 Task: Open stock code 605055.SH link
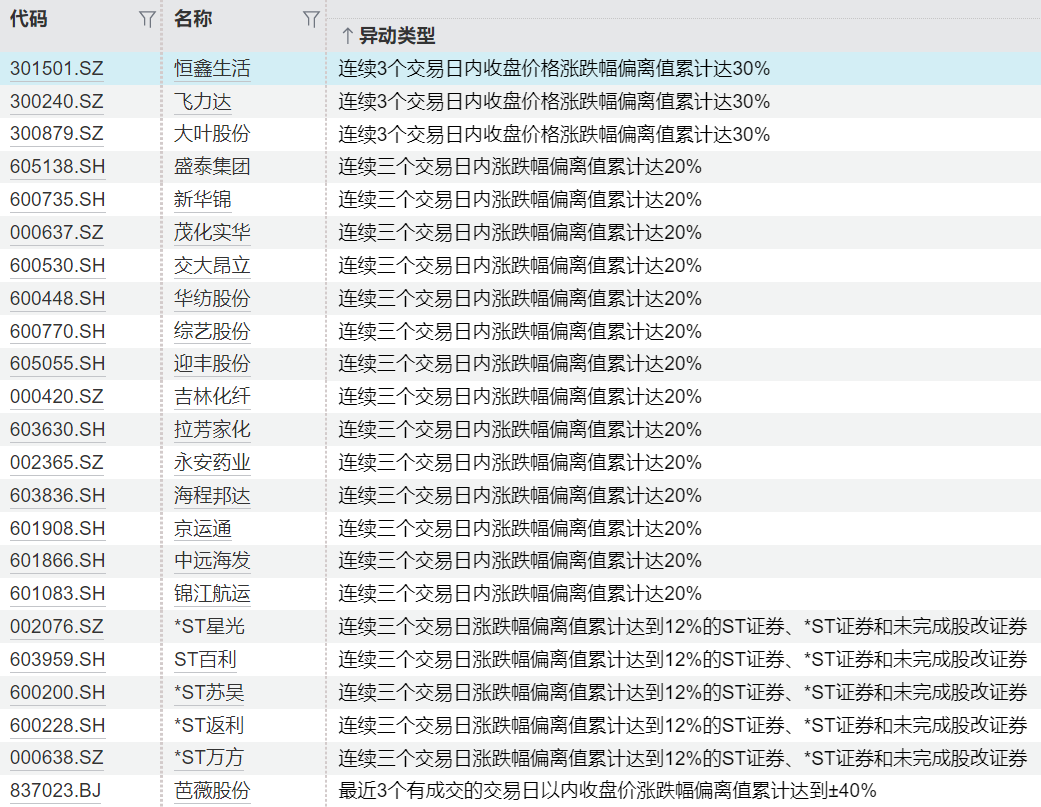point(58,364)
